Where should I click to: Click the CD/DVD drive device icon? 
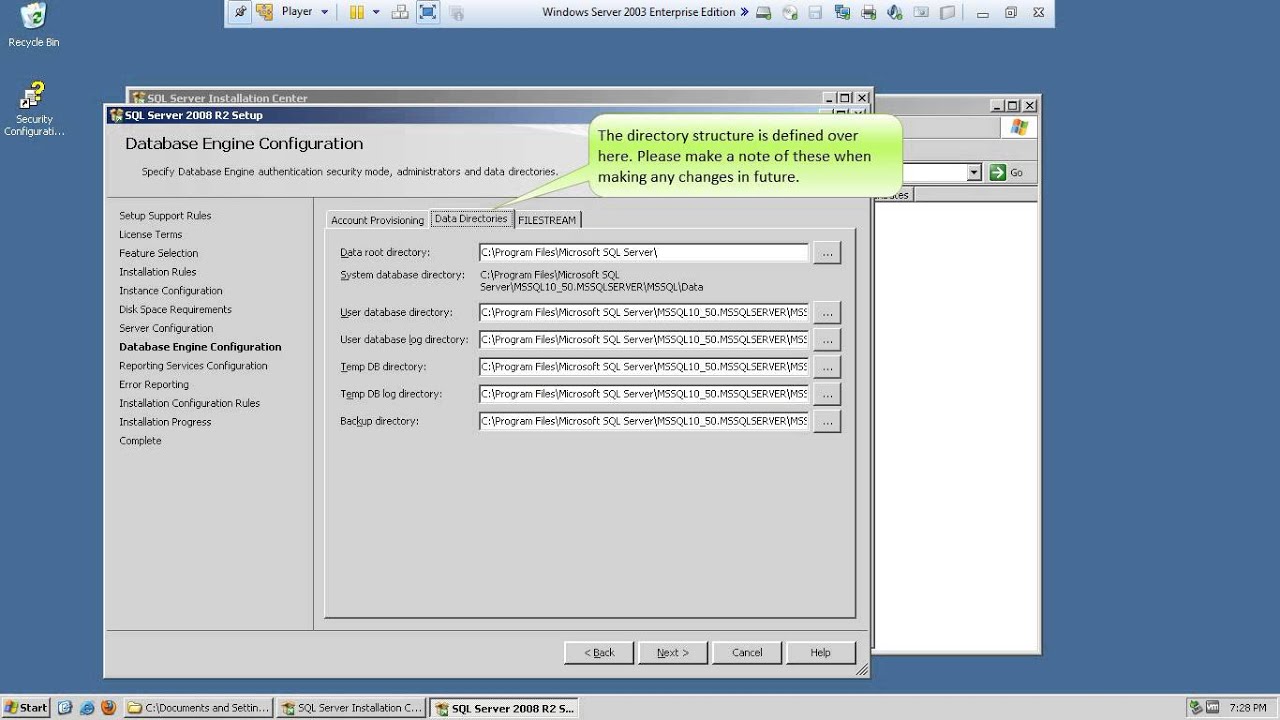(790, 13)
